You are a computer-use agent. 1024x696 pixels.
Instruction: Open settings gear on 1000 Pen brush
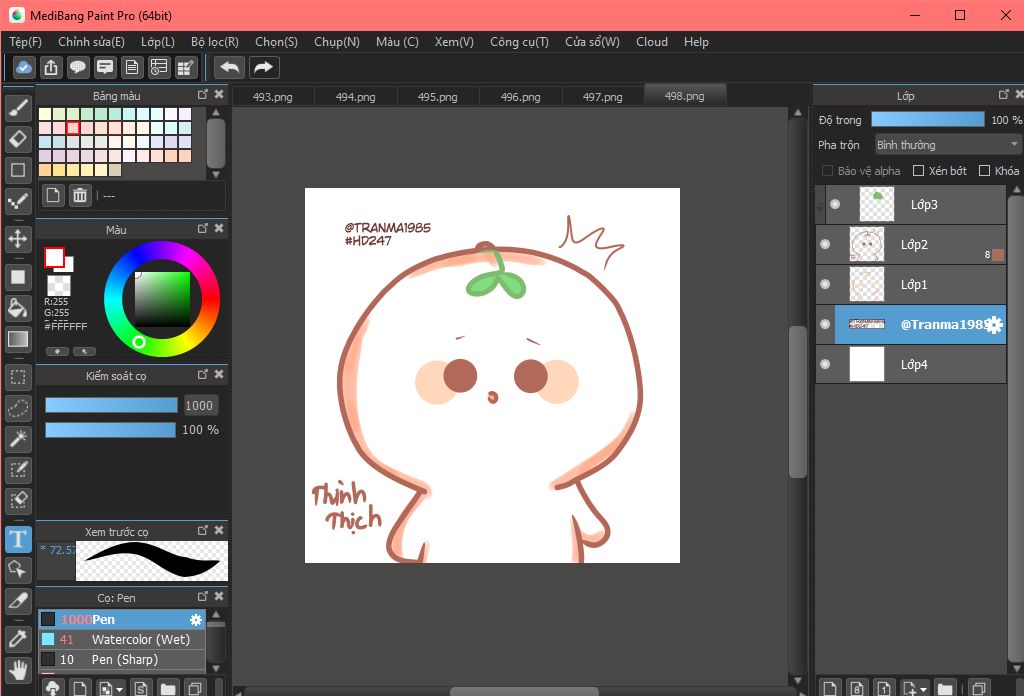tap(196, 620)
